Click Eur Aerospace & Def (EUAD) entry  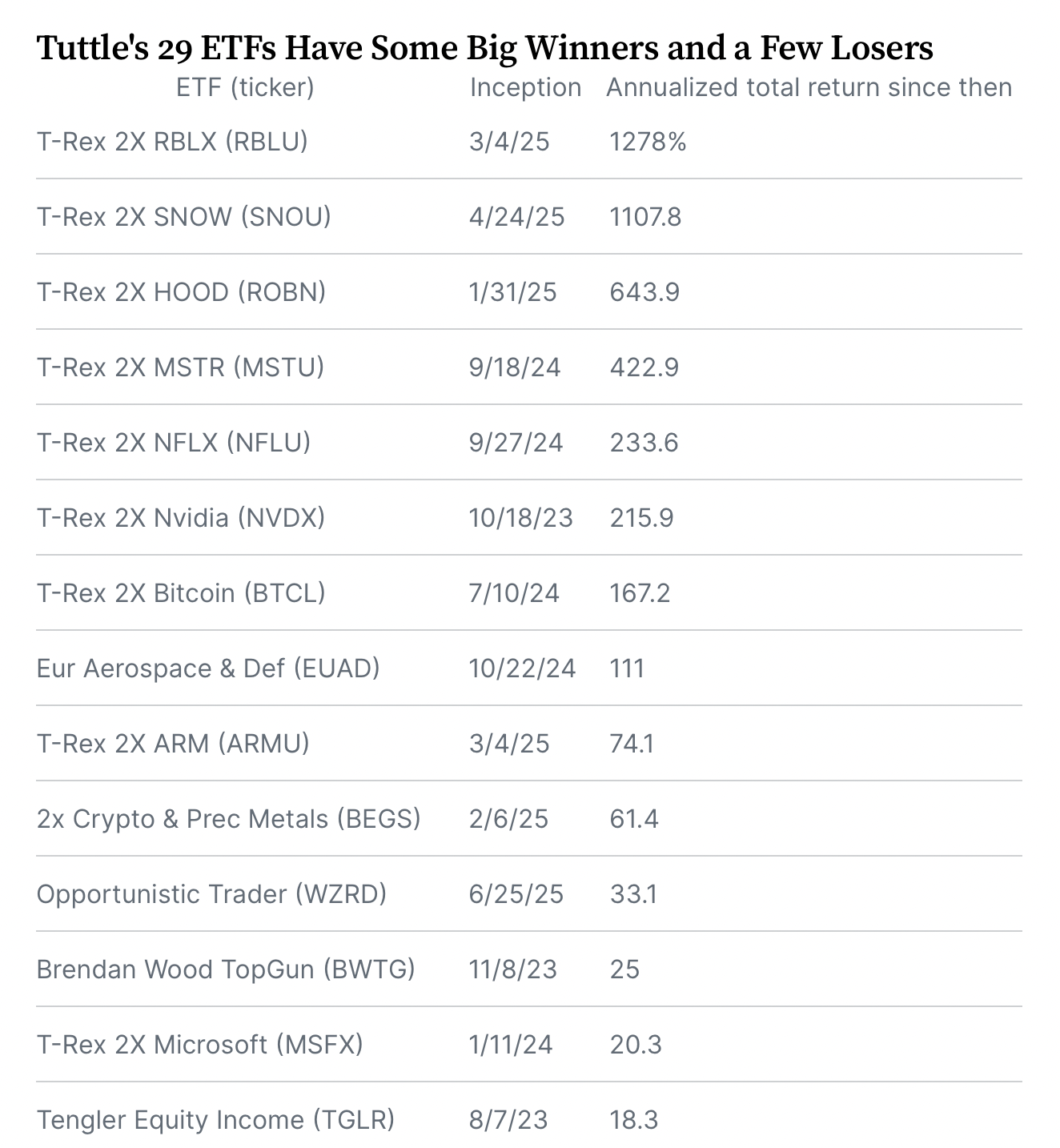click(x=208, y=668)
